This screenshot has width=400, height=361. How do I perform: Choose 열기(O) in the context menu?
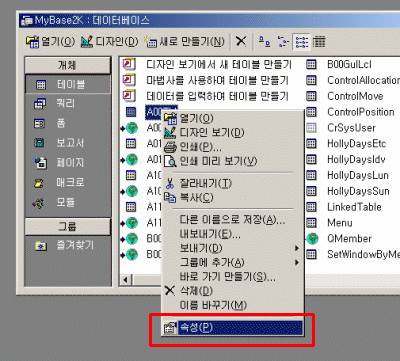point(232,118)
